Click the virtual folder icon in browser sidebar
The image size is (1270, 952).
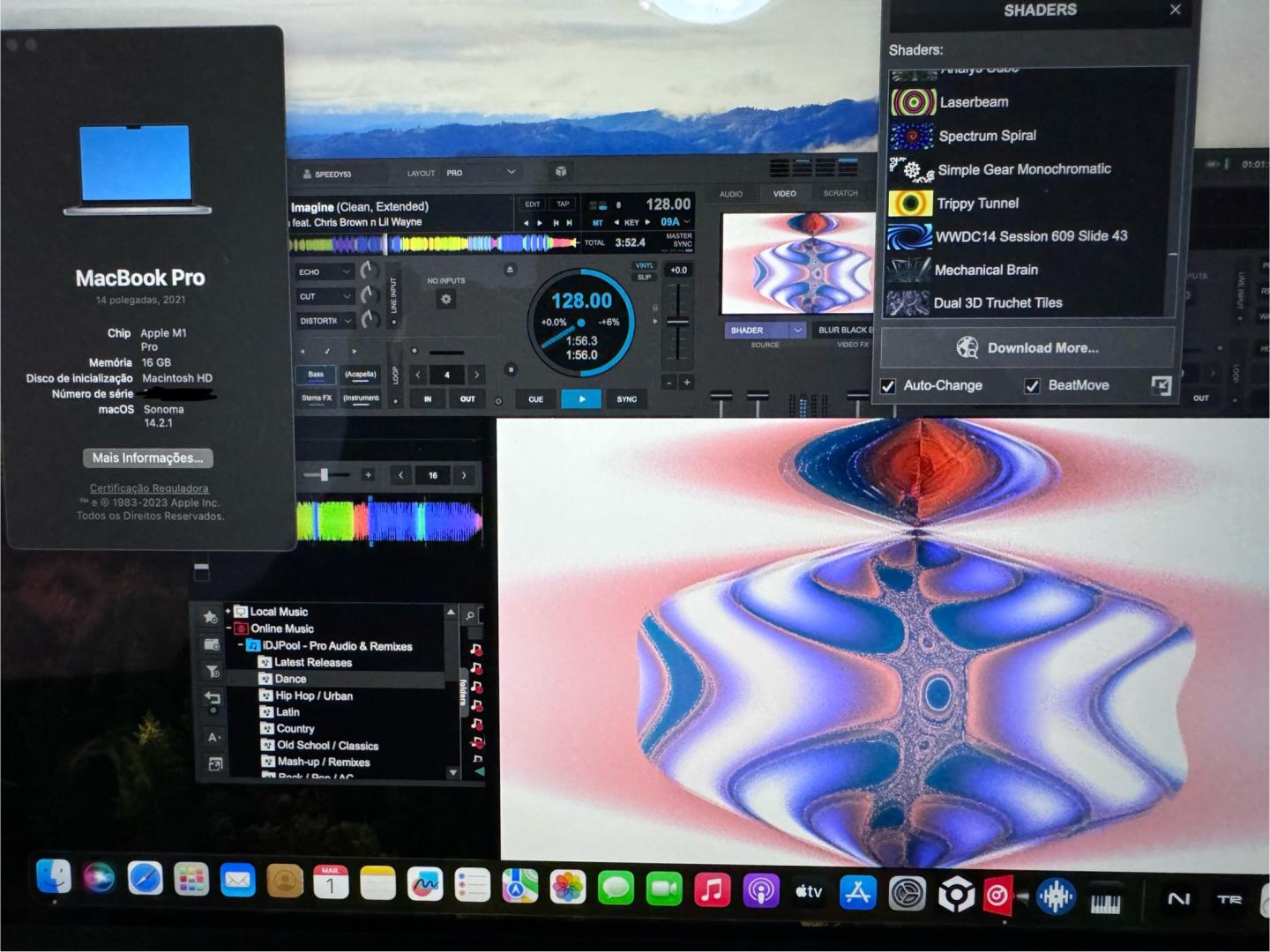pyautogui.click(x=212, y=644)
